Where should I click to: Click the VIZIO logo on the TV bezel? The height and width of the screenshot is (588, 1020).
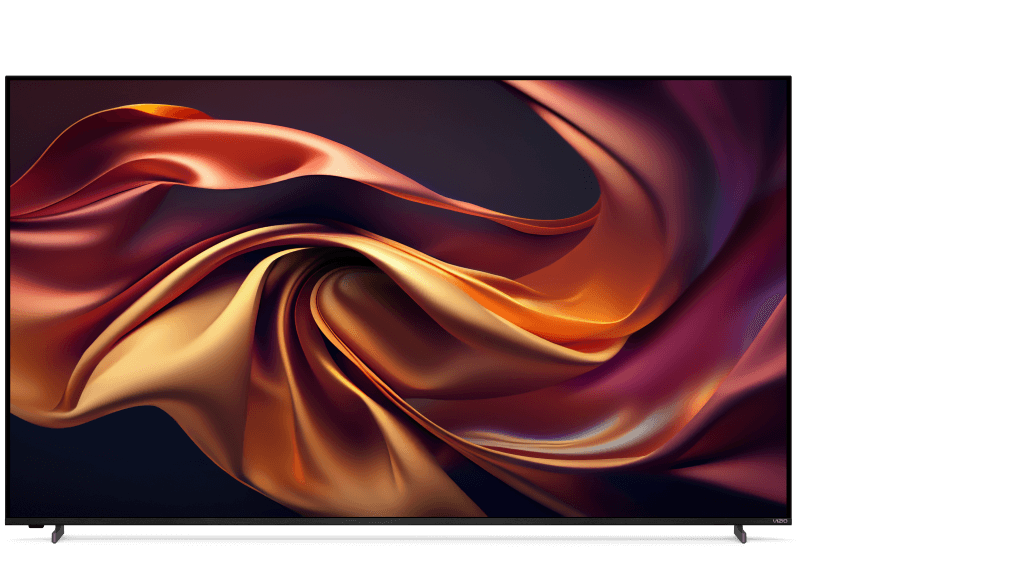click(781, 522)
